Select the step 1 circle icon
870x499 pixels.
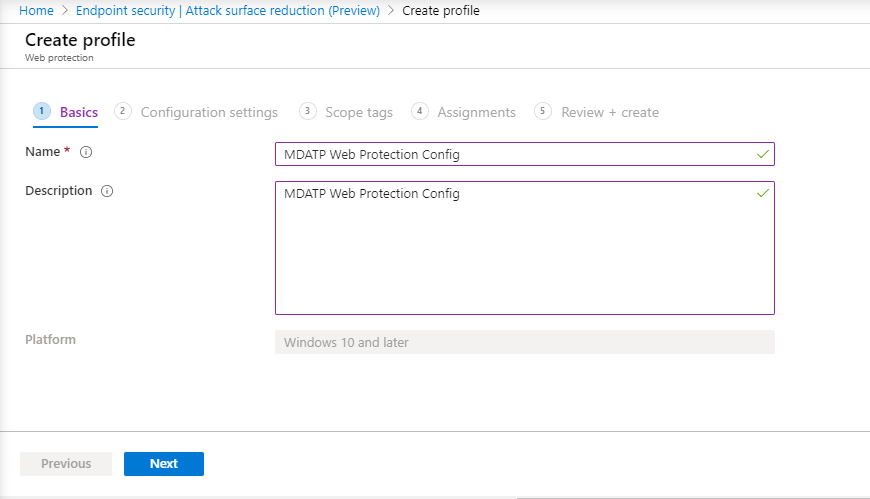pyautogui.click(x=42, y=111)
